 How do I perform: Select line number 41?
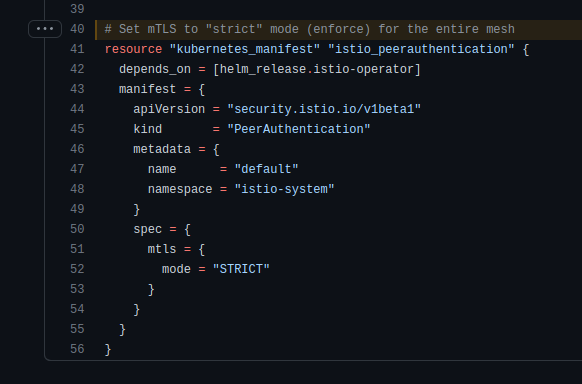pyautogui.click(x=77, y=49)
